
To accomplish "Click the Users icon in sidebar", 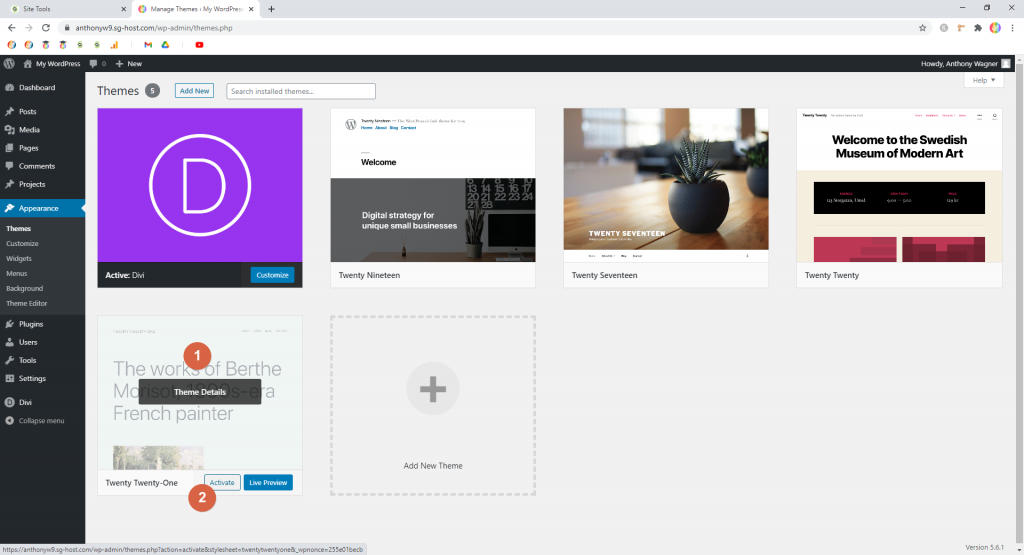I will tap(10, 342).
